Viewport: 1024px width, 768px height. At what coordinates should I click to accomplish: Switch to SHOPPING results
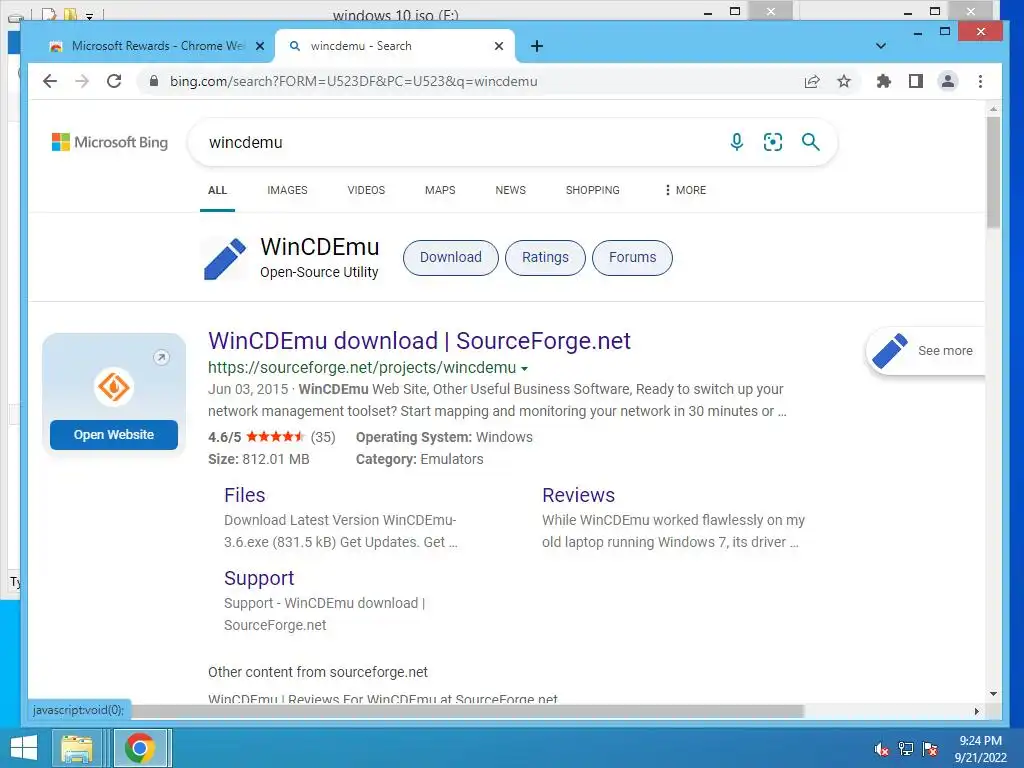(x=593, y=190)
